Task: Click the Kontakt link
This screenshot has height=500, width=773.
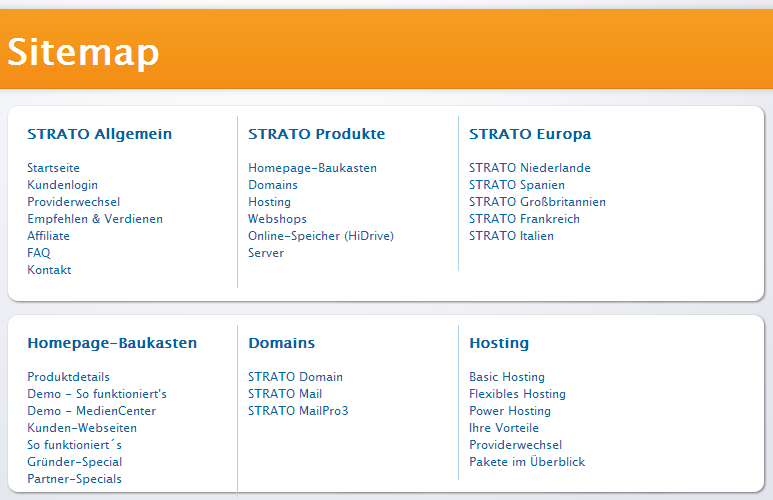Action: [49, 270]
